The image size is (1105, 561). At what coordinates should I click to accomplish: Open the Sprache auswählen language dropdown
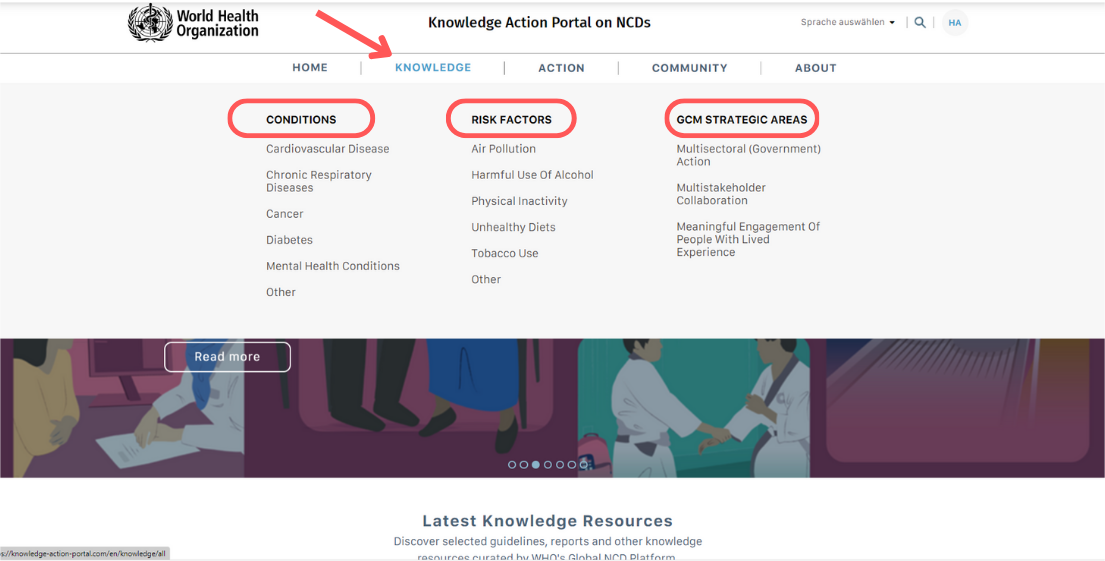tap(847, 23)
